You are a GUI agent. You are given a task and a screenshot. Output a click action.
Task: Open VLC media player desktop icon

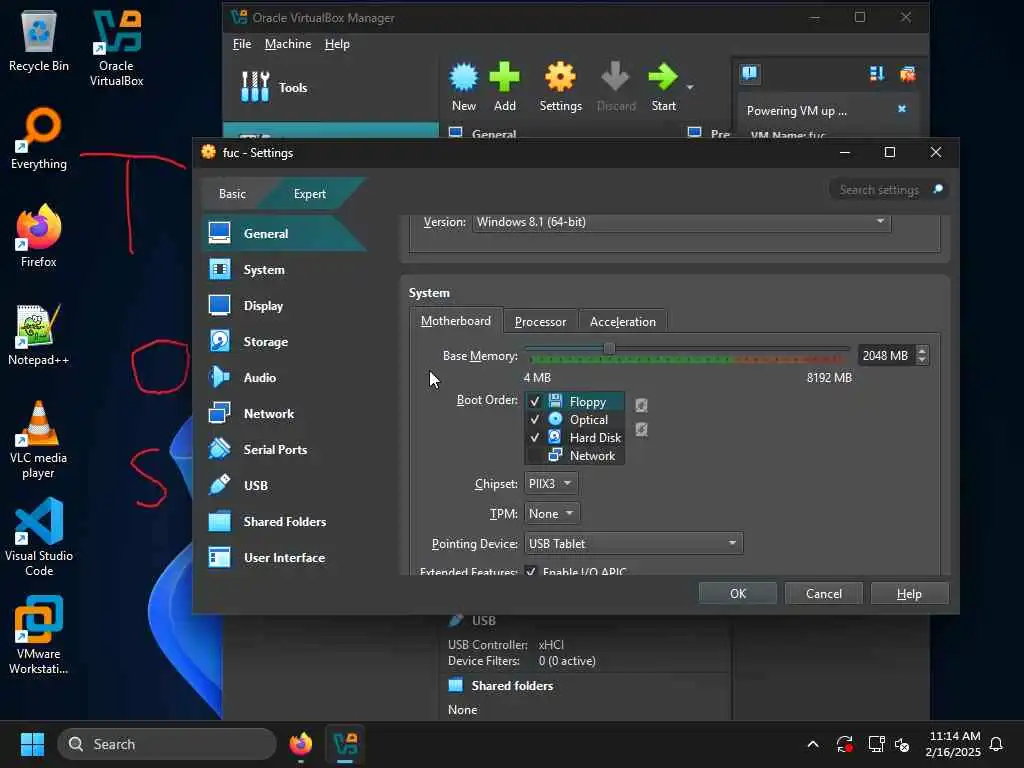tap(39, 440)
